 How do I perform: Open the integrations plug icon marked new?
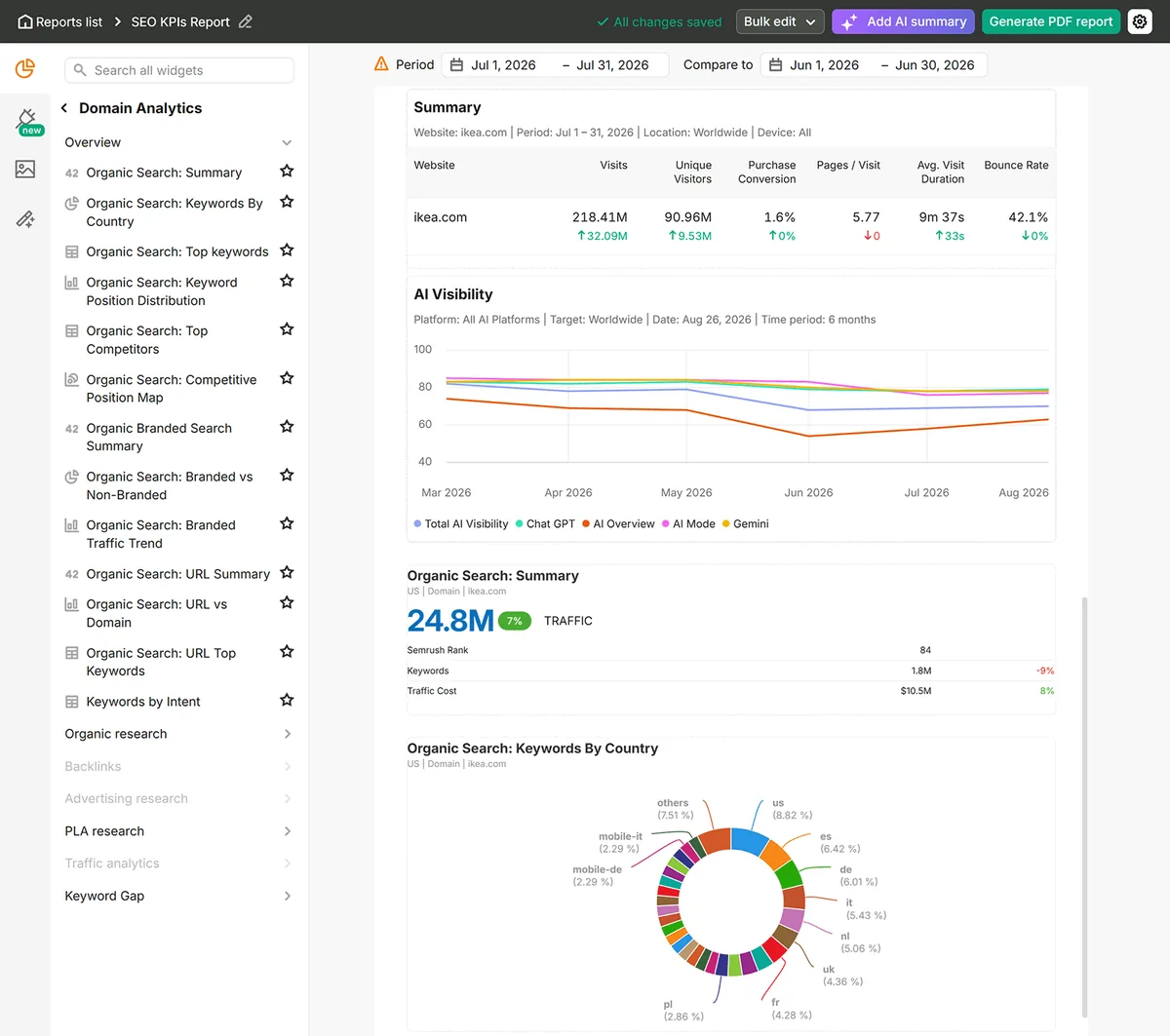pyautogui.click(x=26, y=121)
